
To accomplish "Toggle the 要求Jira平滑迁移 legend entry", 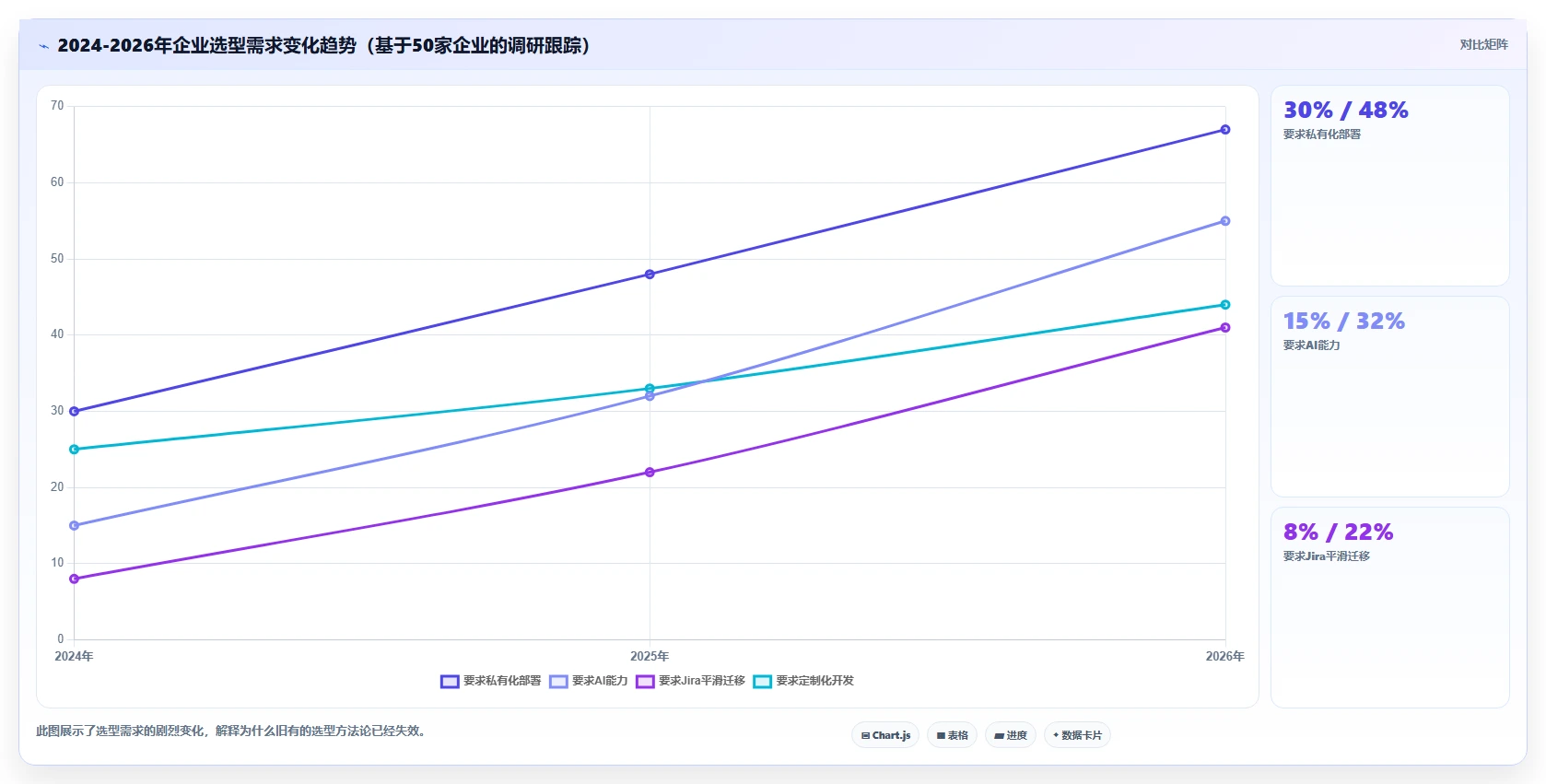I will tap(691, 681).
